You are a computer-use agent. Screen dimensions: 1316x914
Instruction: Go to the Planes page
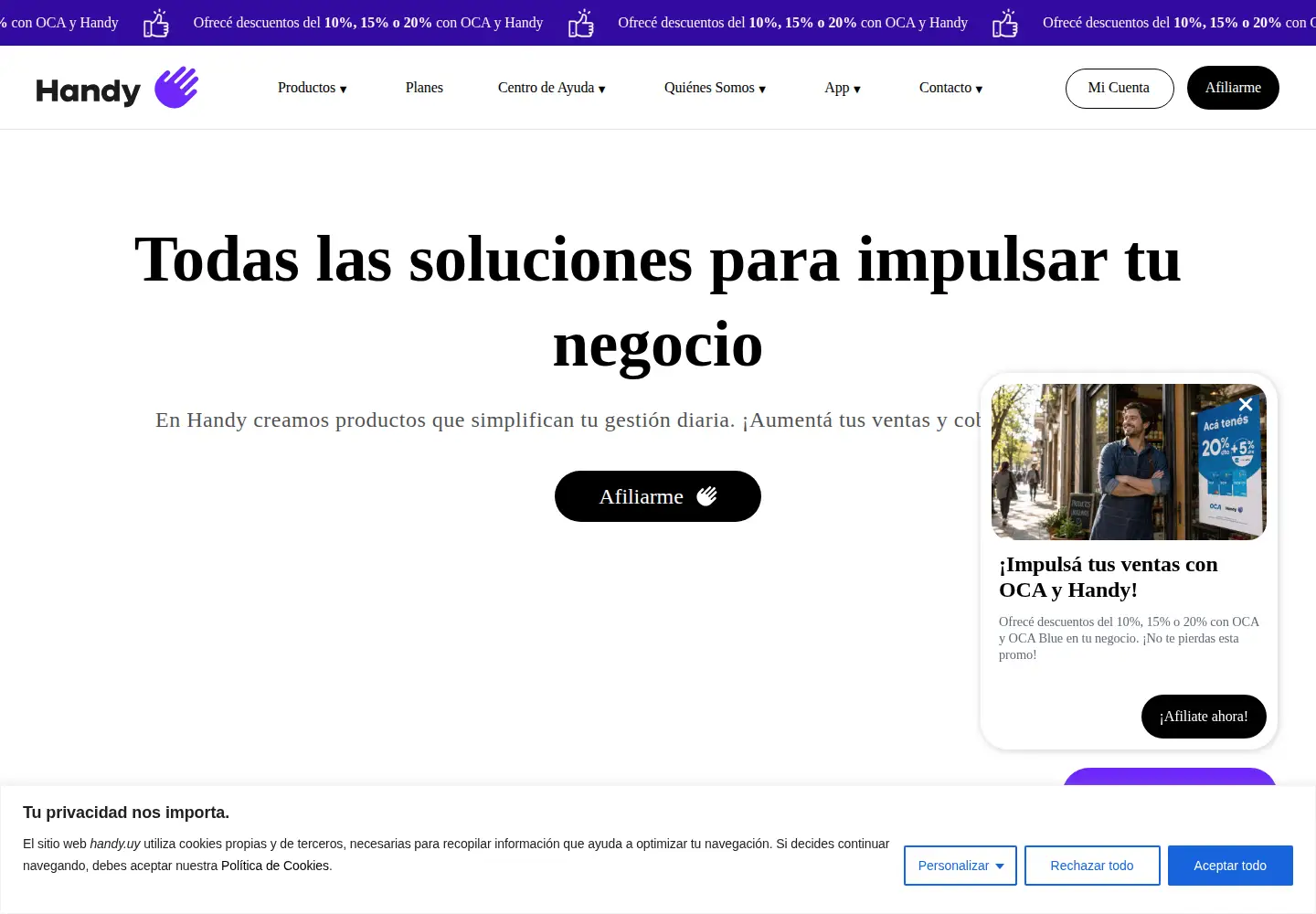click(424, 88)
